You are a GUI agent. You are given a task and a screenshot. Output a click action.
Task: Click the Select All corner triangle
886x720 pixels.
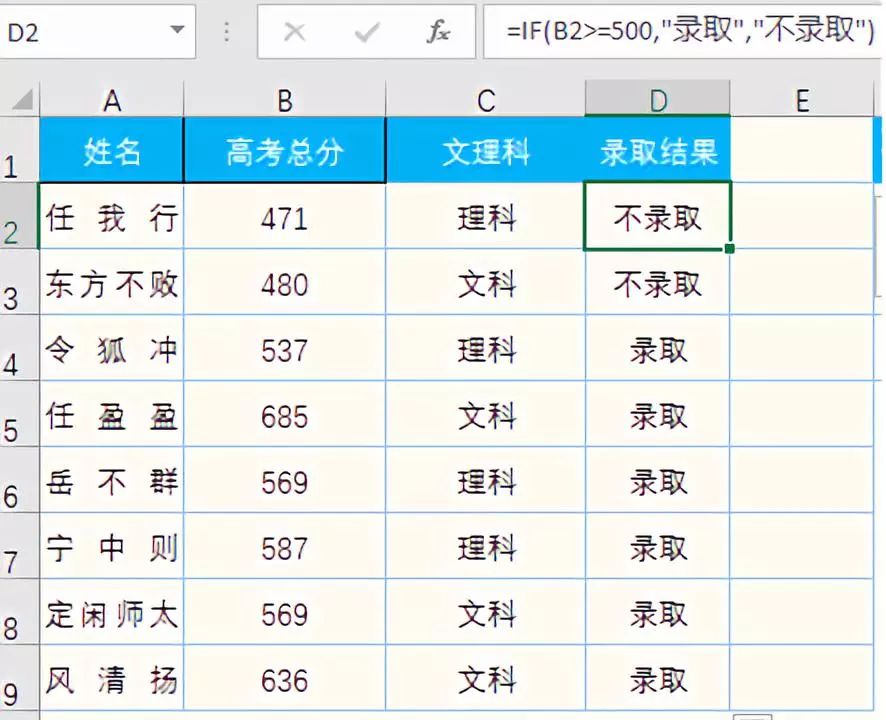(x=22, y=100)
